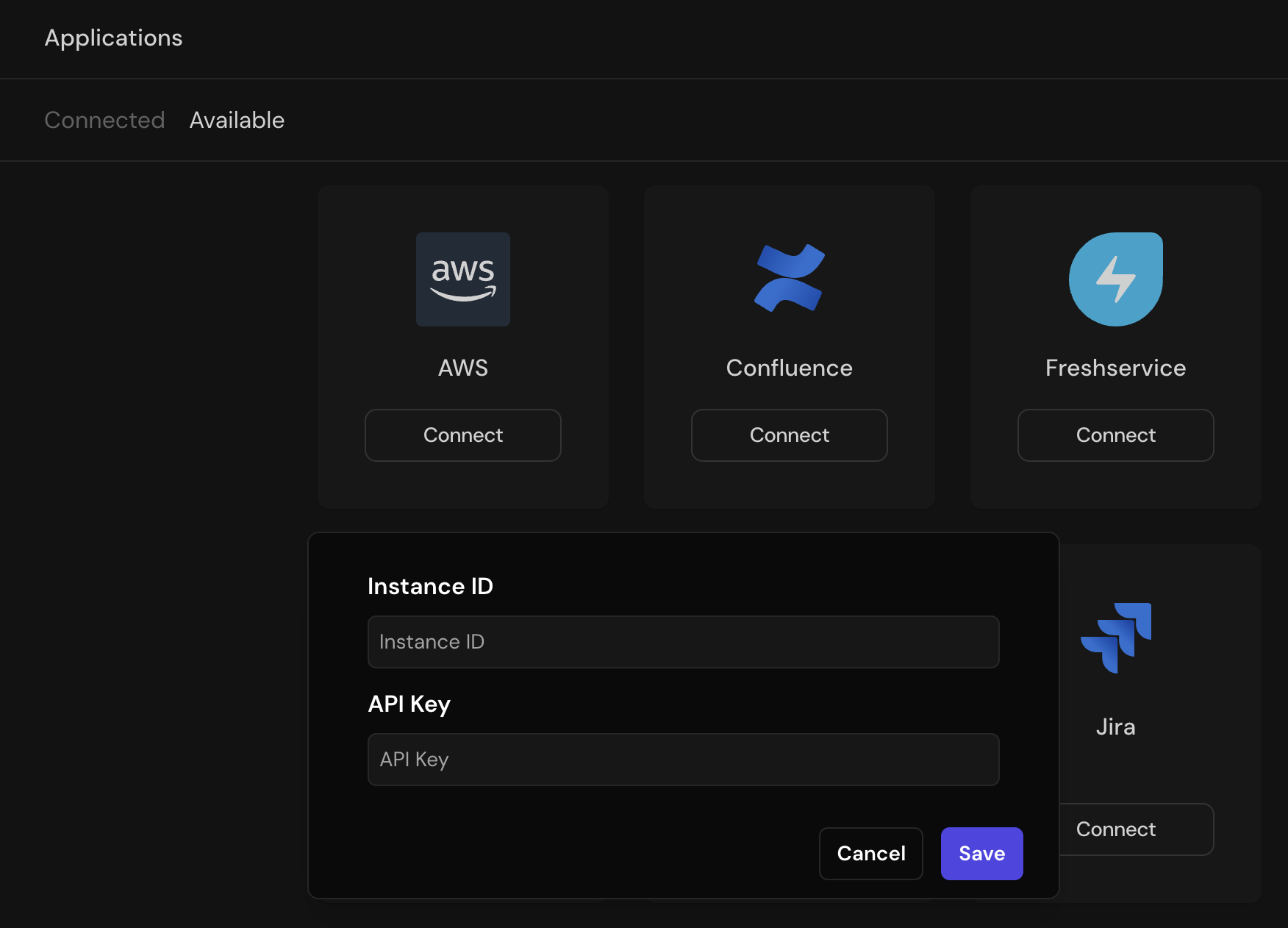Click the Jira app name label

(1115, 727)
